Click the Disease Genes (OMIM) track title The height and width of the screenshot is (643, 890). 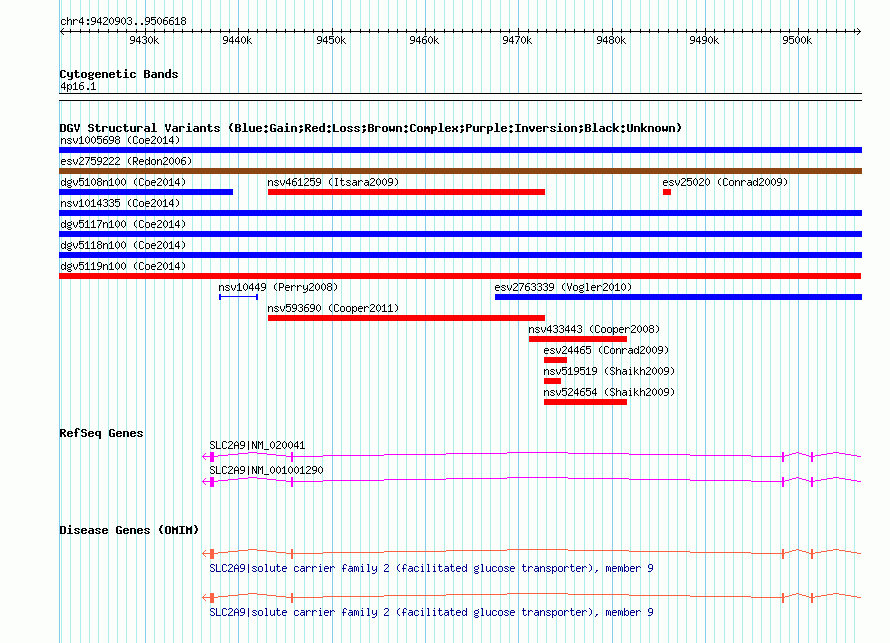coord(129,530)
